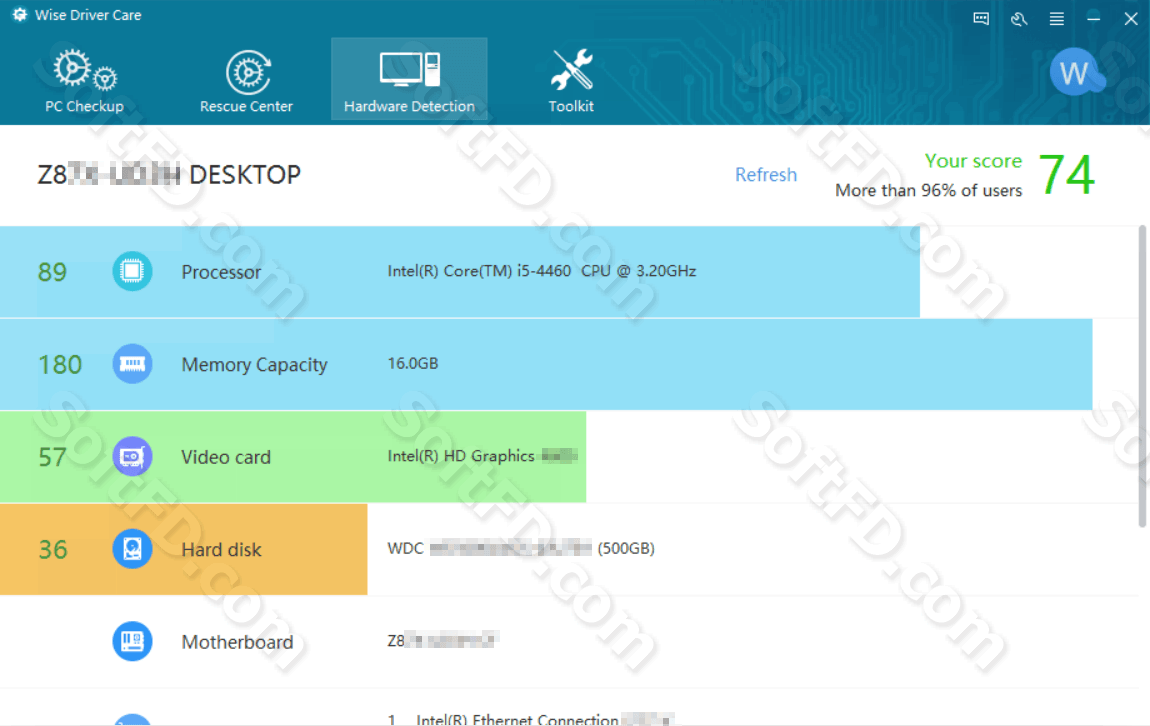This screenshot has width=1150, height=726.
Task: Click the Refresh link
Action: coord(766,175)
